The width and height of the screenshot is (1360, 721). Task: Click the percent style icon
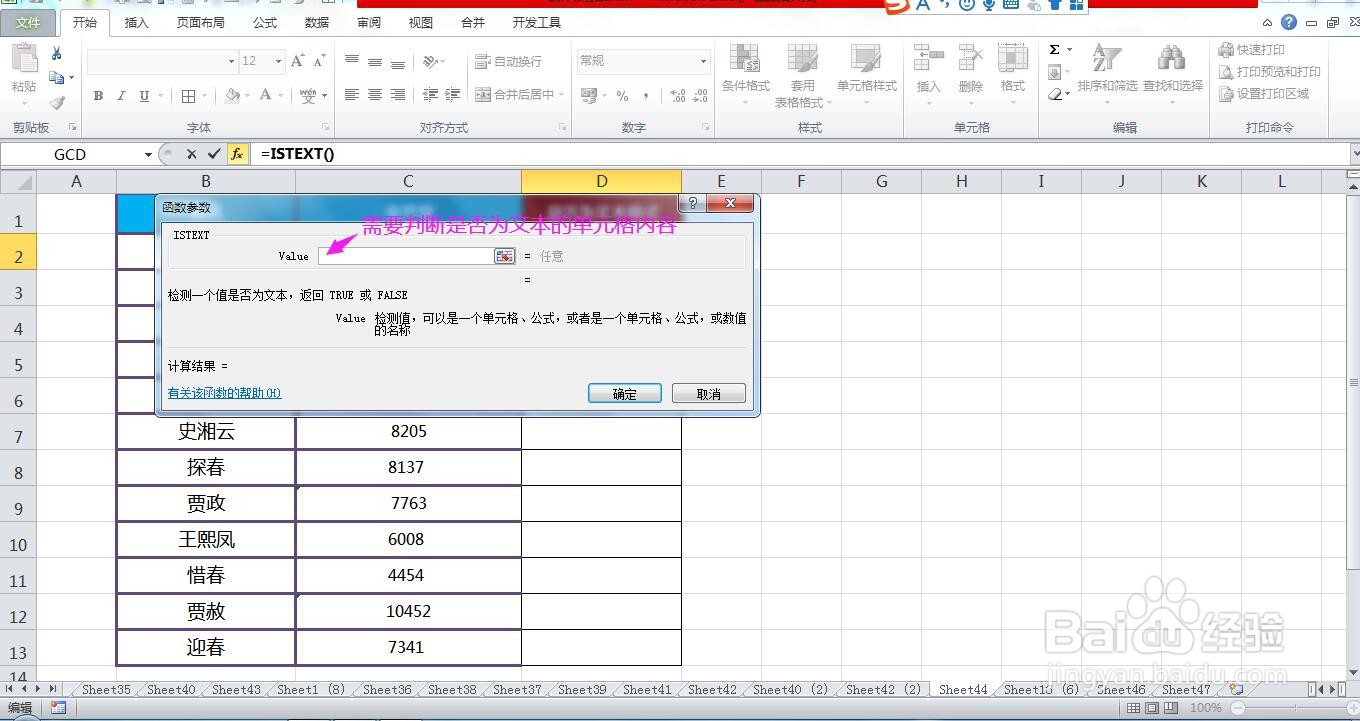pos(622,96)
